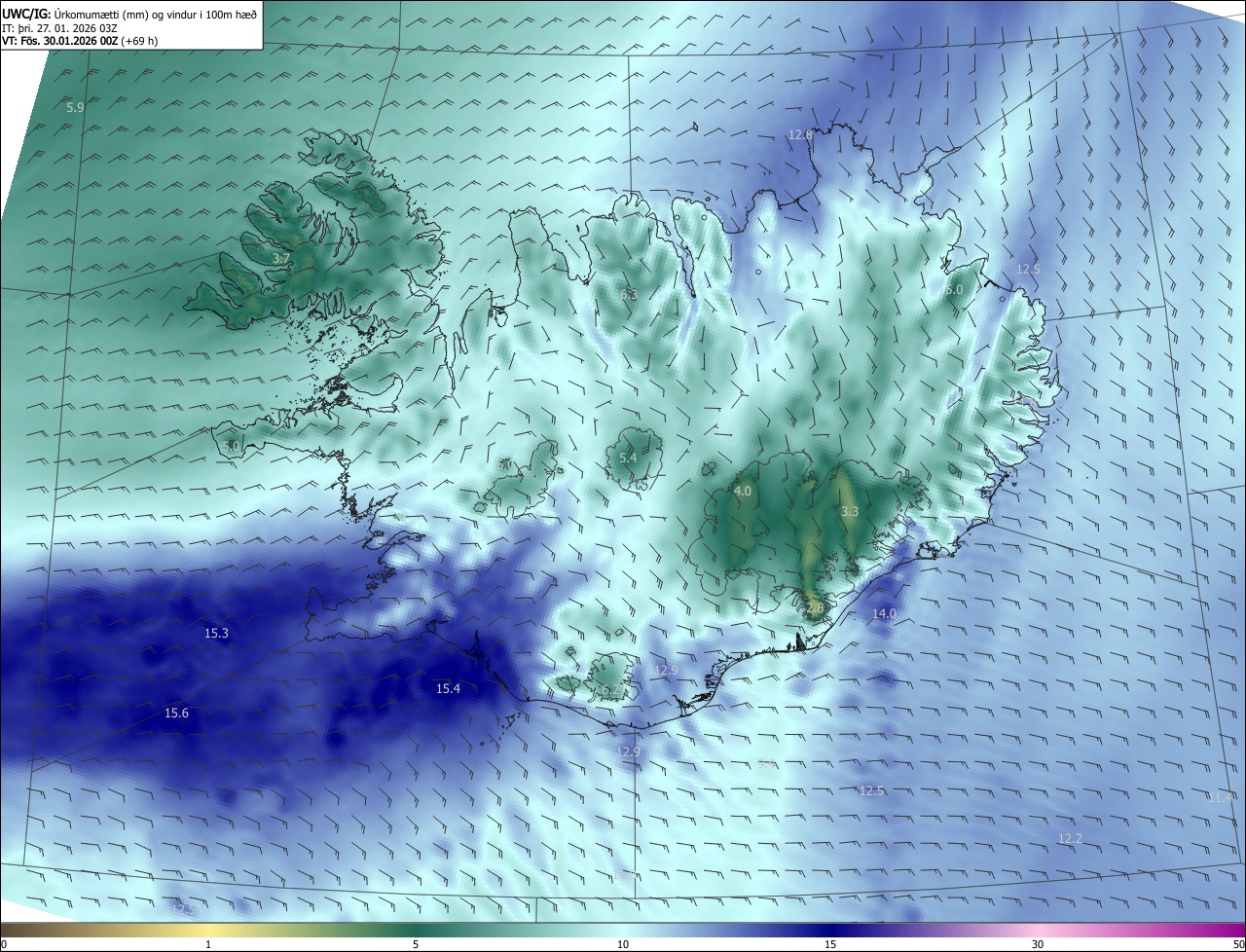Click the color scale tick labeled 0
Screen dimensions: 1246x952
tap(4, 944)
